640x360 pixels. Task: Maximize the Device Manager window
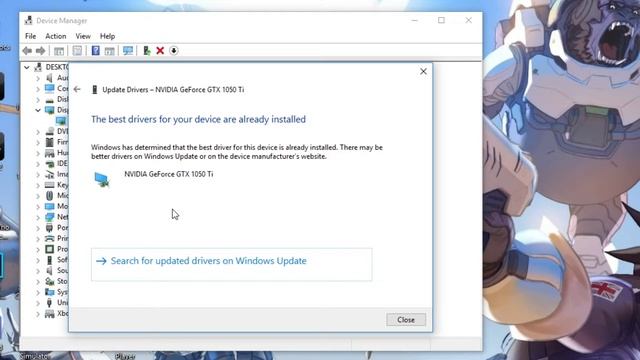[x=441, y=20]
